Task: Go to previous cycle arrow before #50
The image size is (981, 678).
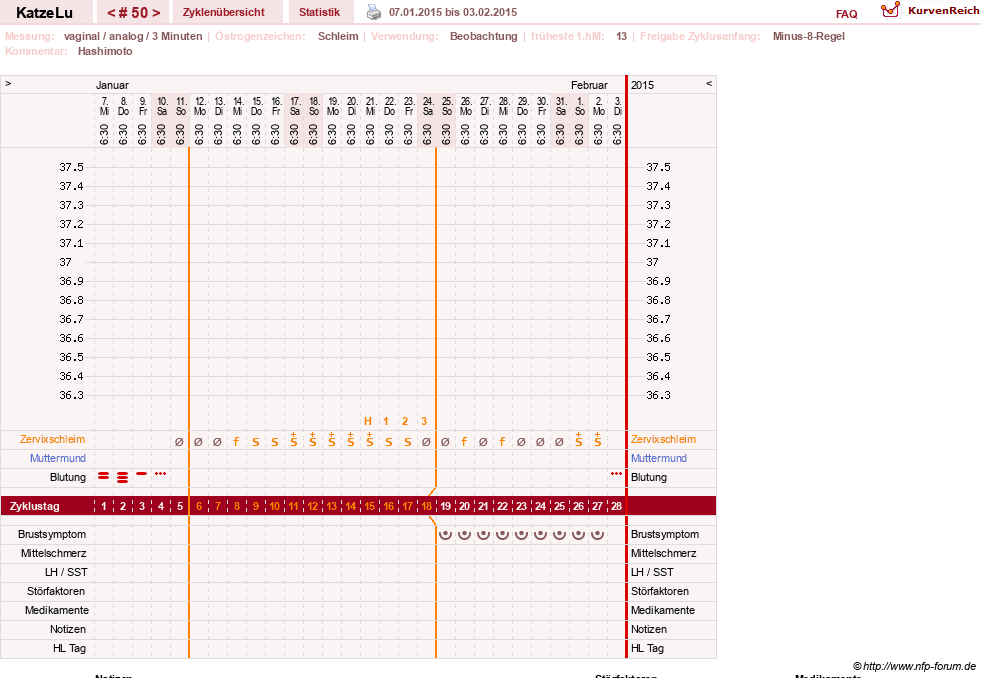Action: pos(111,13)
